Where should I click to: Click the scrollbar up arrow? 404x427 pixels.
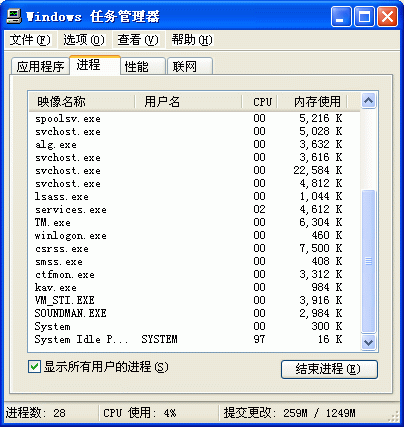click(x=368, y=100)
